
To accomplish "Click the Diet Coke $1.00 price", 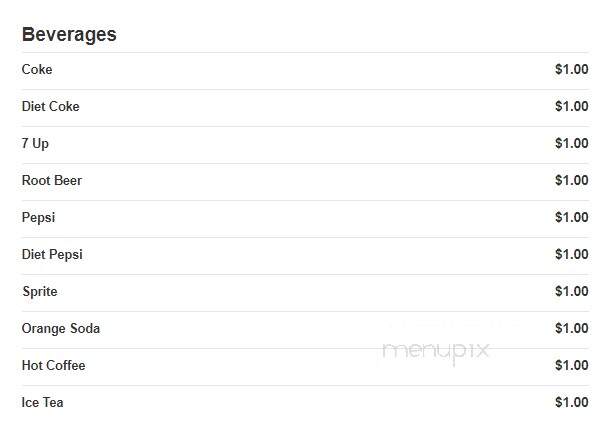I will click(x=571, y=106).
